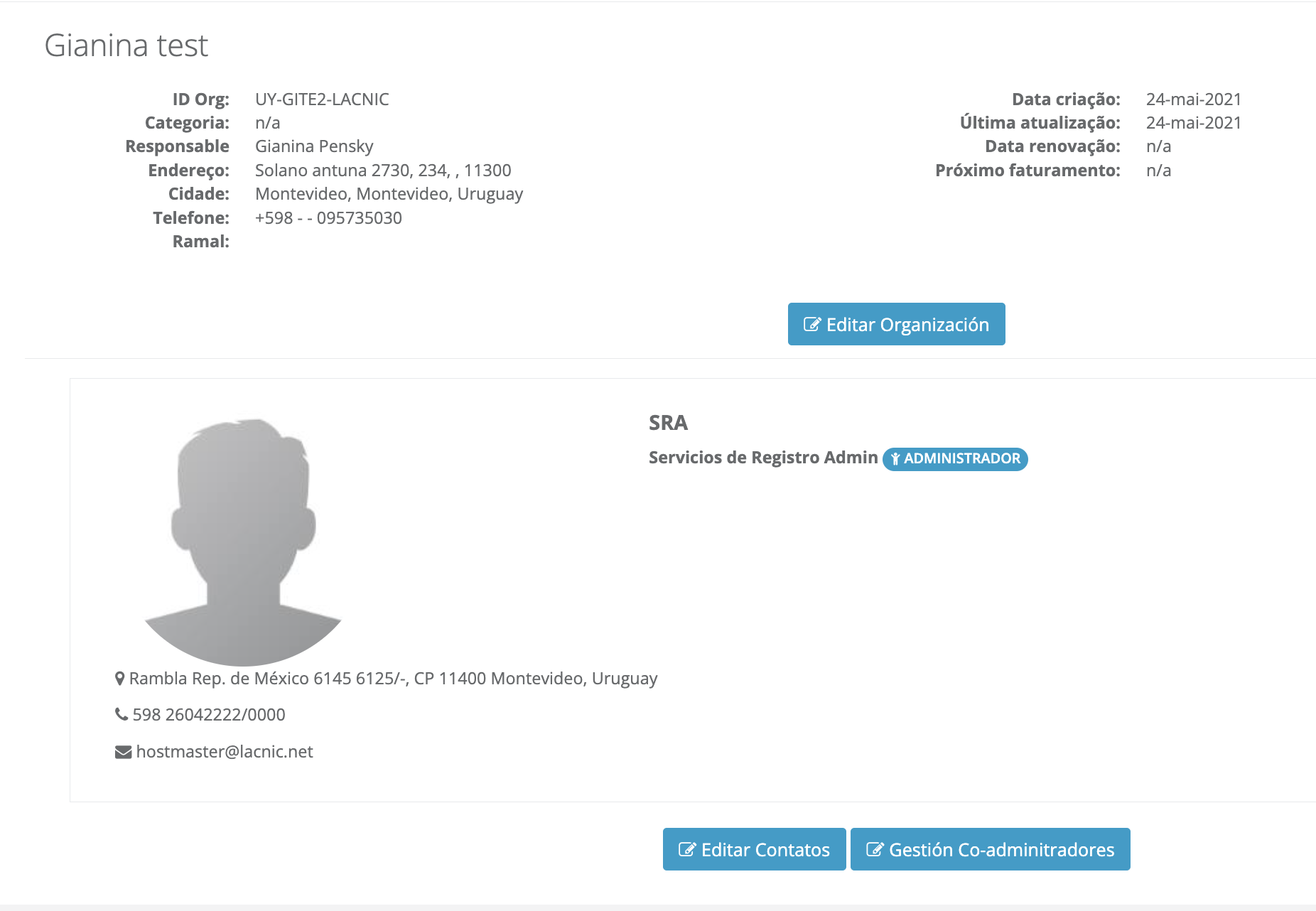
Task: Click the map marker icon beside the address
Action: [120, 679]
